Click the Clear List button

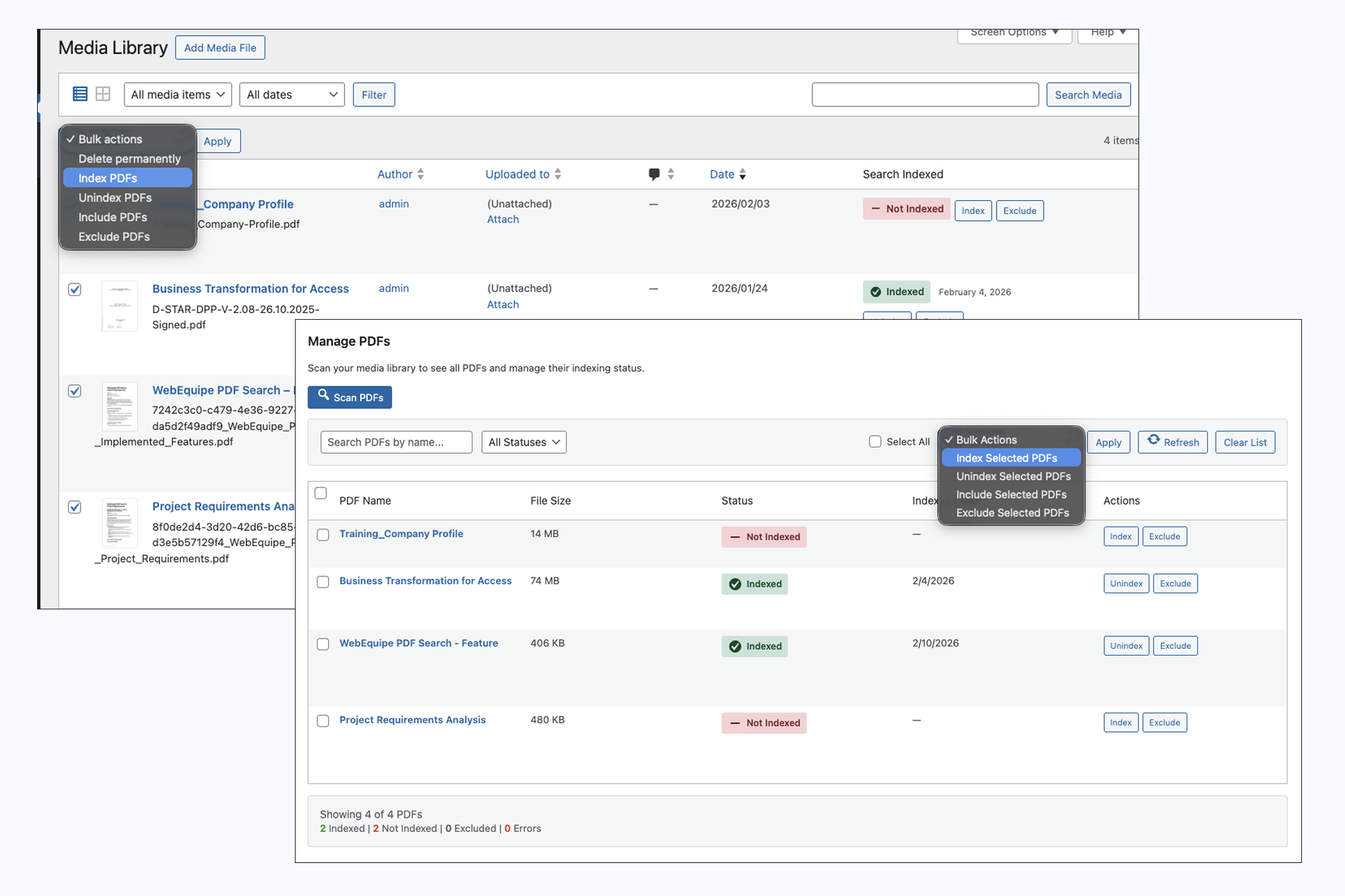click(1245, 442)
